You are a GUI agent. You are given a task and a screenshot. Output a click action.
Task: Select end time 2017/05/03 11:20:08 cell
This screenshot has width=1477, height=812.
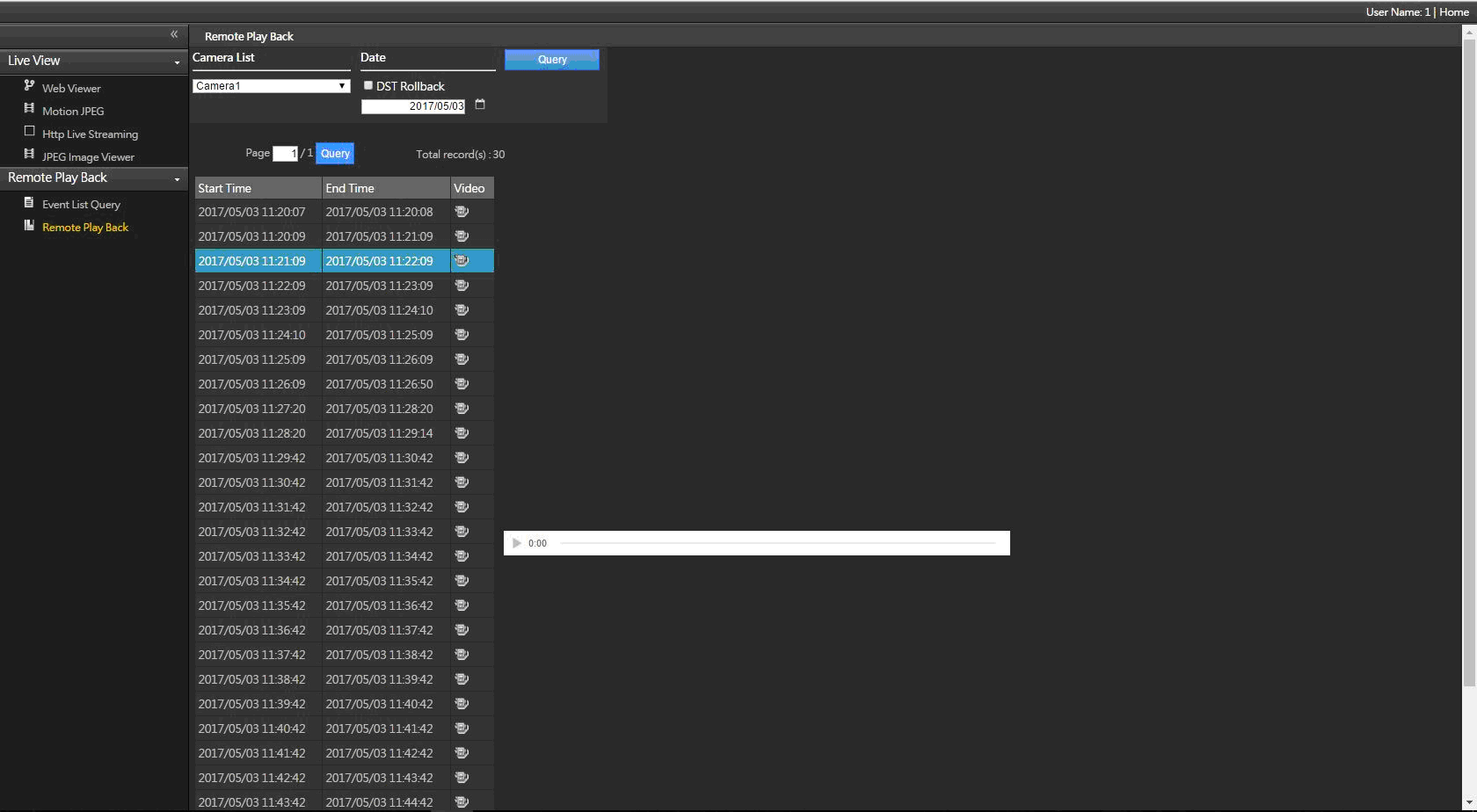pyautogui.click(x=386, y=212)
